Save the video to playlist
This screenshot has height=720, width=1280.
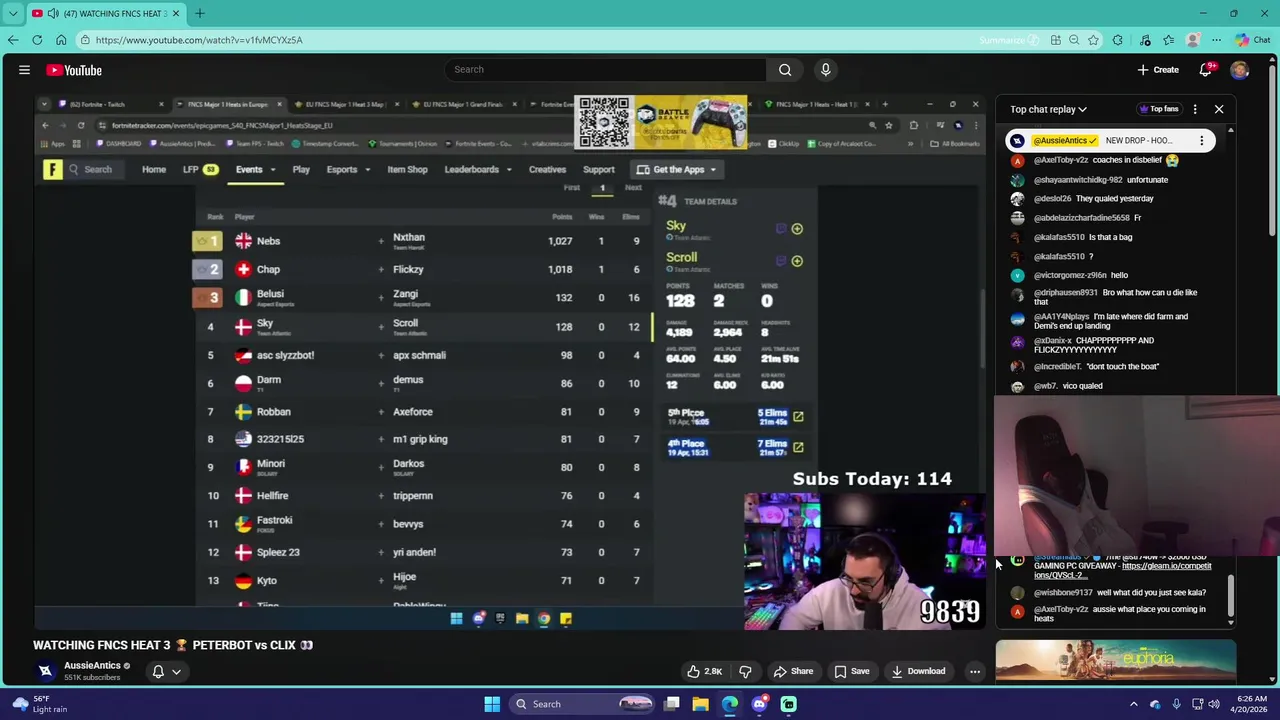click(x=852, y=671)
